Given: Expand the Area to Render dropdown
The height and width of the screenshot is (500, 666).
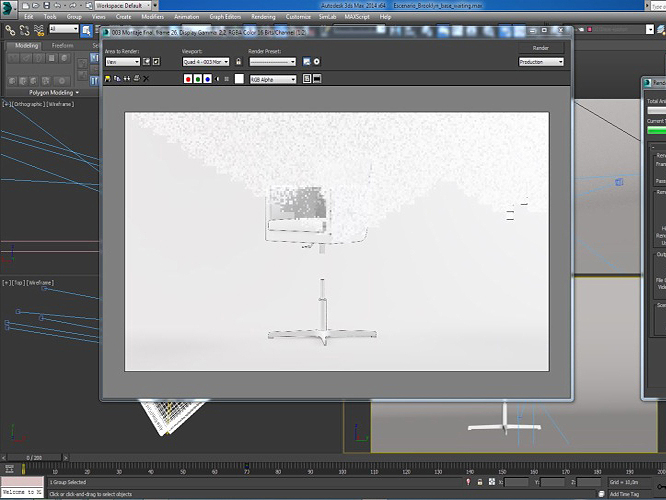Looking at the screenshot, I should pos(122,62).
